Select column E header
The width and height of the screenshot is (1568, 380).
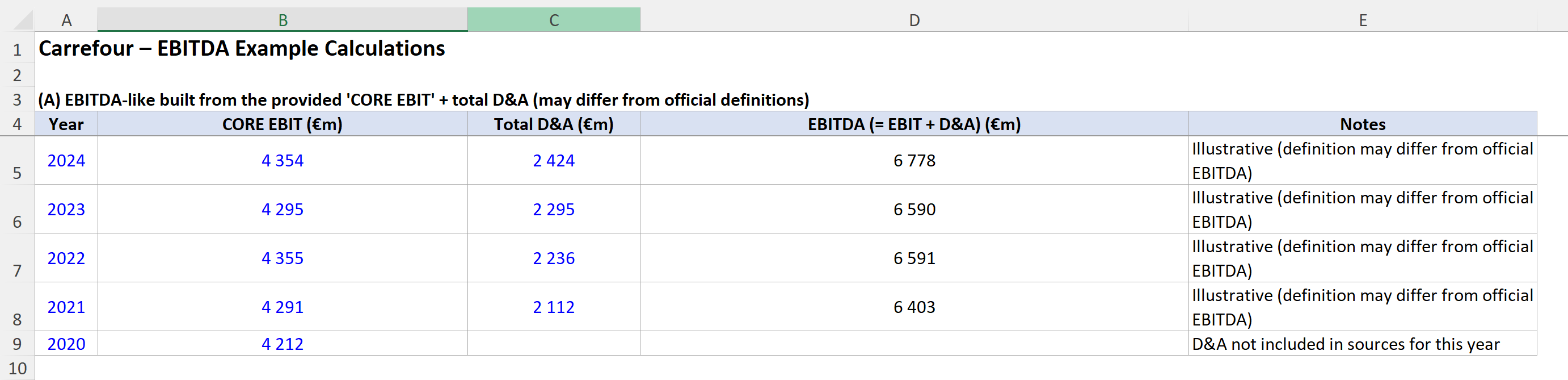[x=1363, y=20]
